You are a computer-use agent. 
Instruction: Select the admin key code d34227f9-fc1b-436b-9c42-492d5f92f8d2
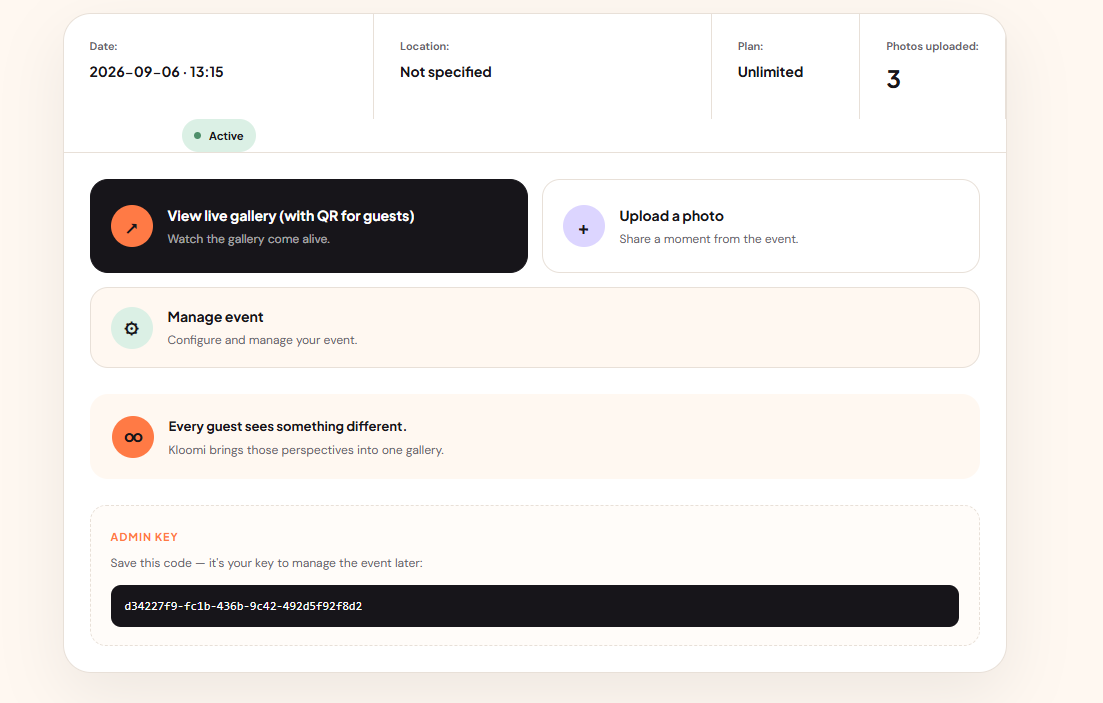(x=243, y=606)
